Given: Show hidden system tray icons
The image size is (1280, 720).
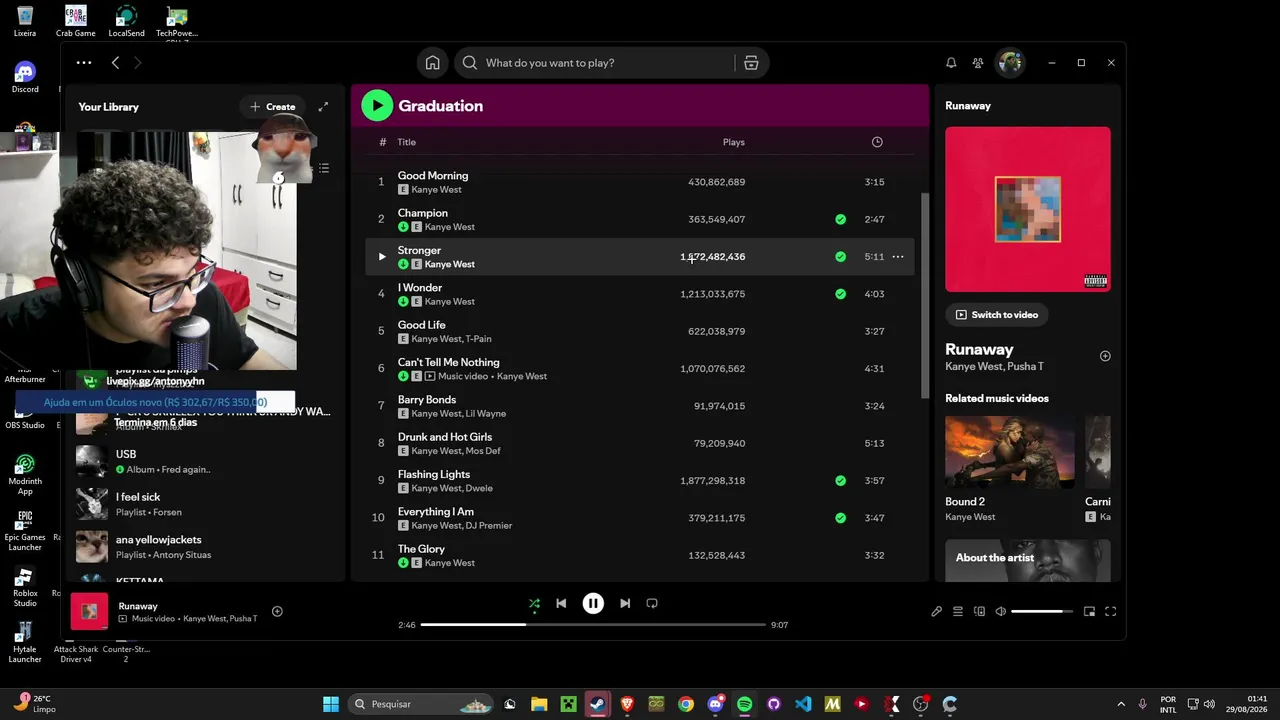Looking at the screenshot, I should point(1120,704).
